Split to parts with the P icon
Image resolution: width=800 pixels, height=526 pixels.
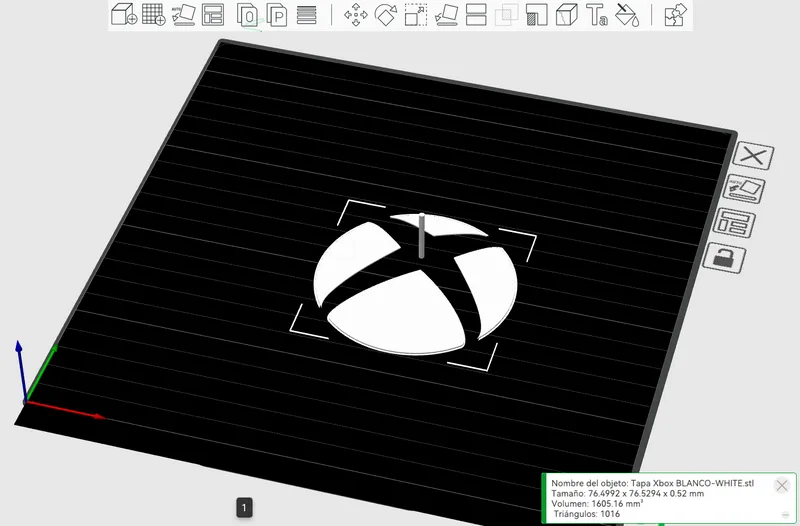[x=277, y=15]
